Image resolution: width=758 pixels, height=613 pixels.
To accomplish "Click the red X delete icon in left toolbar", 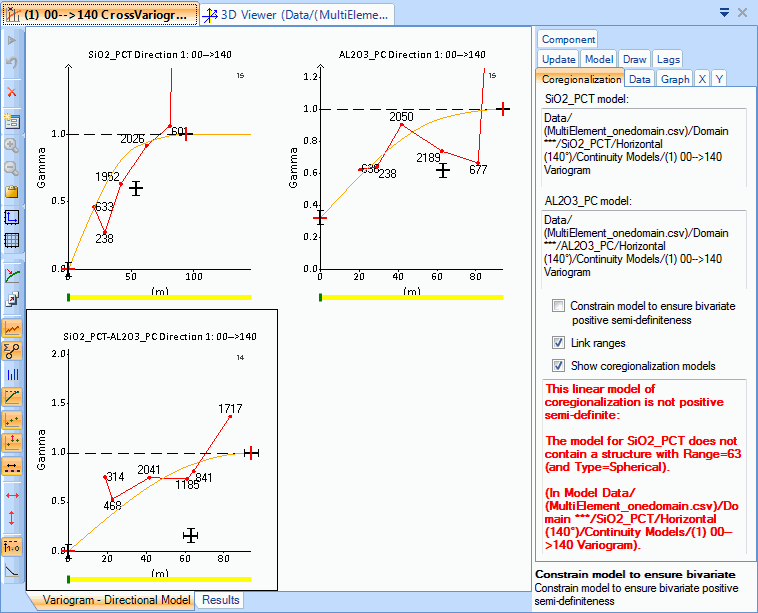I will 12,92.
